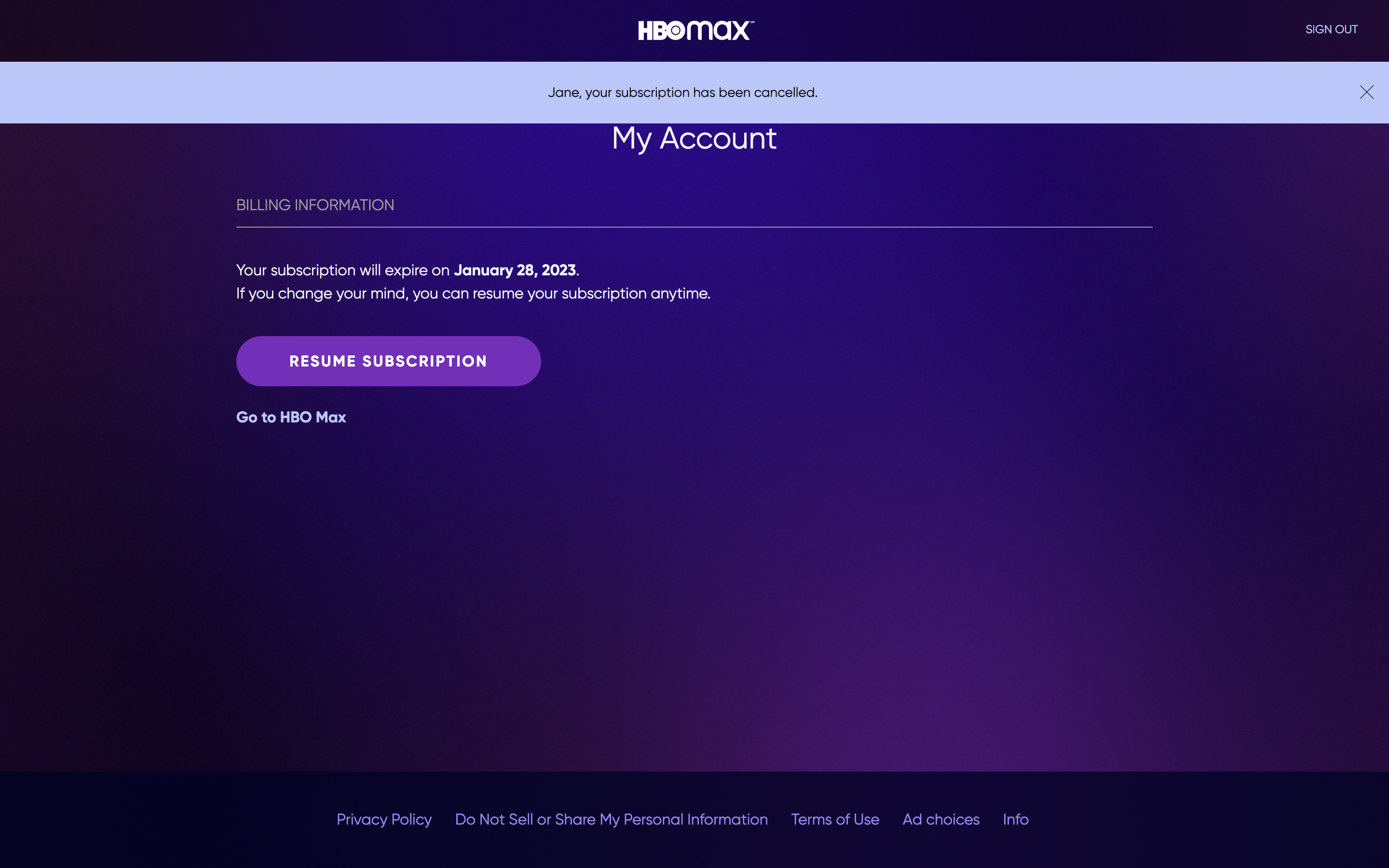Click the subscription cancelled message text
1389x868 pixels.
tap(682, 93)
